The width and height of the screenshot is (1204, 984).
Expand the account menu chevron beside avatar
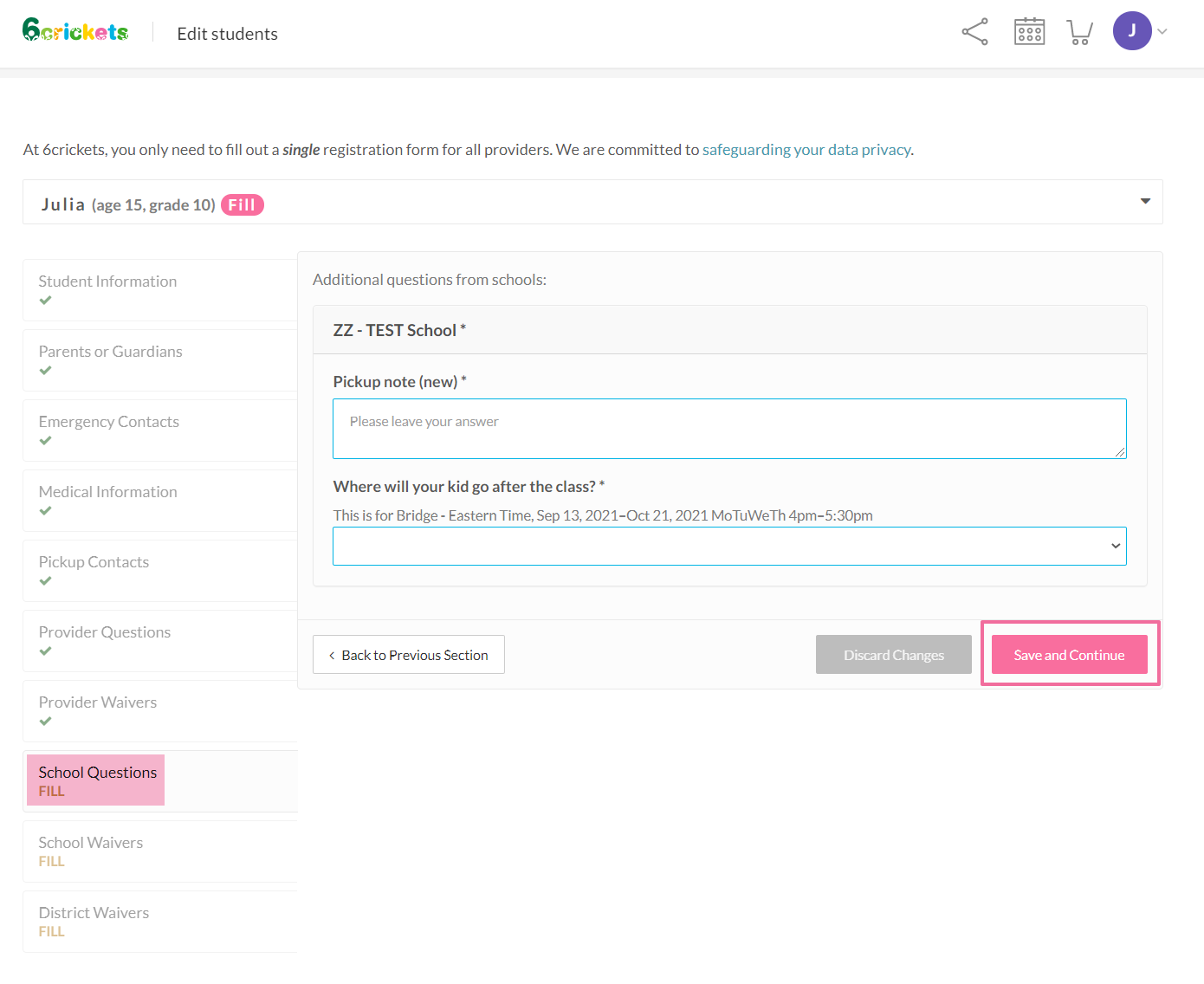(x=1162, y=32)
